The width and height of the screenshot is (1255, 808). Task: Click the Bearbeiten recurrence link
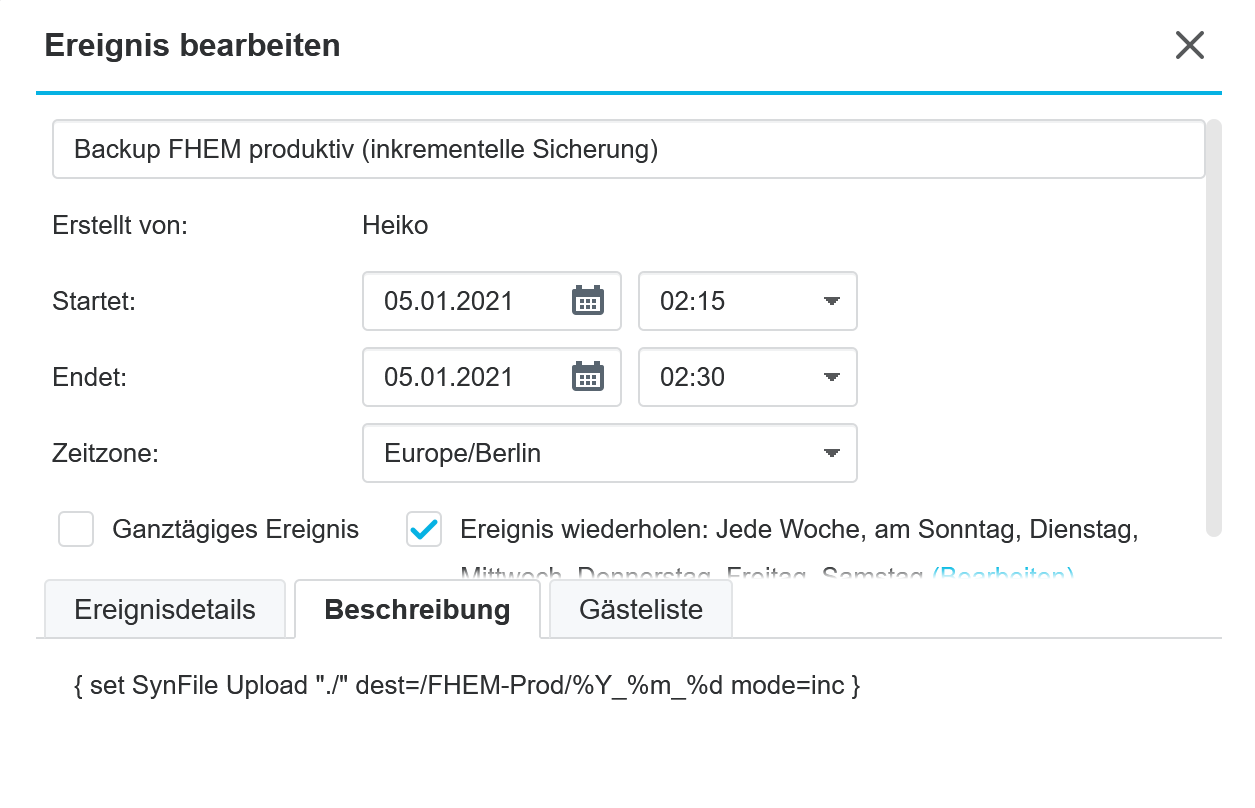pos(1004,575)
